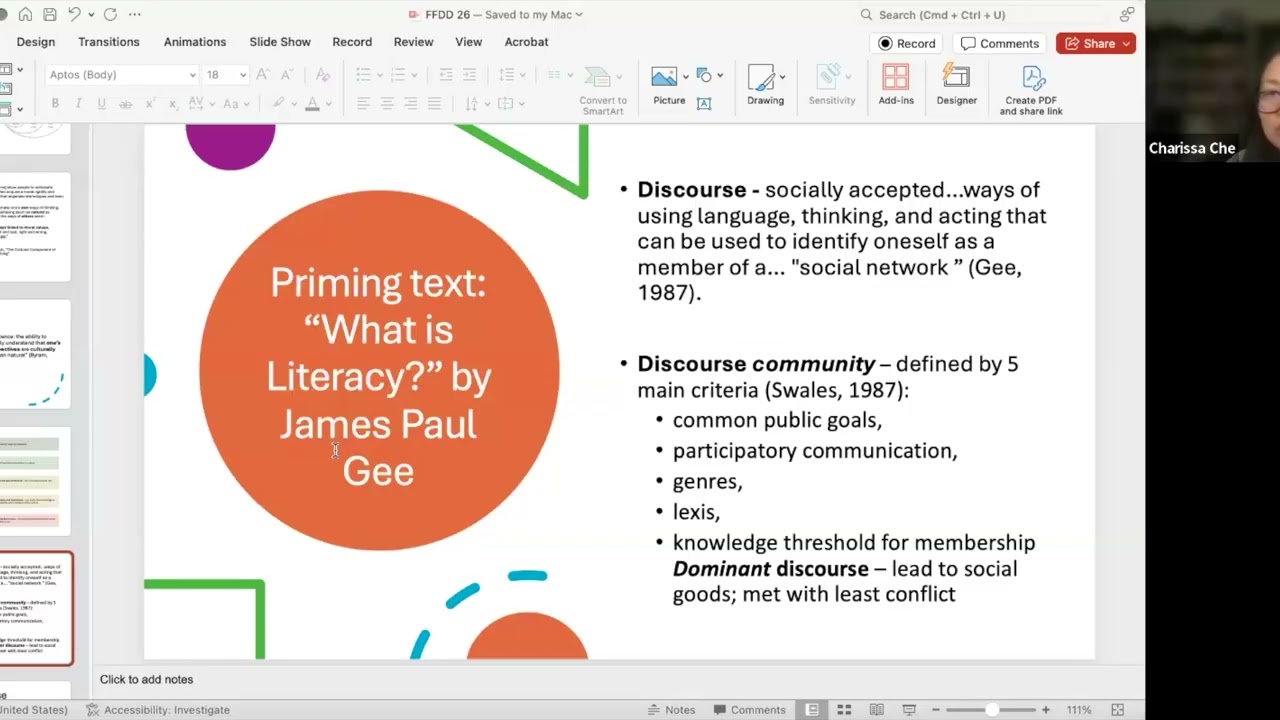Convert text to SmartArt
The image size is (1280, 720).
[603, 90]
